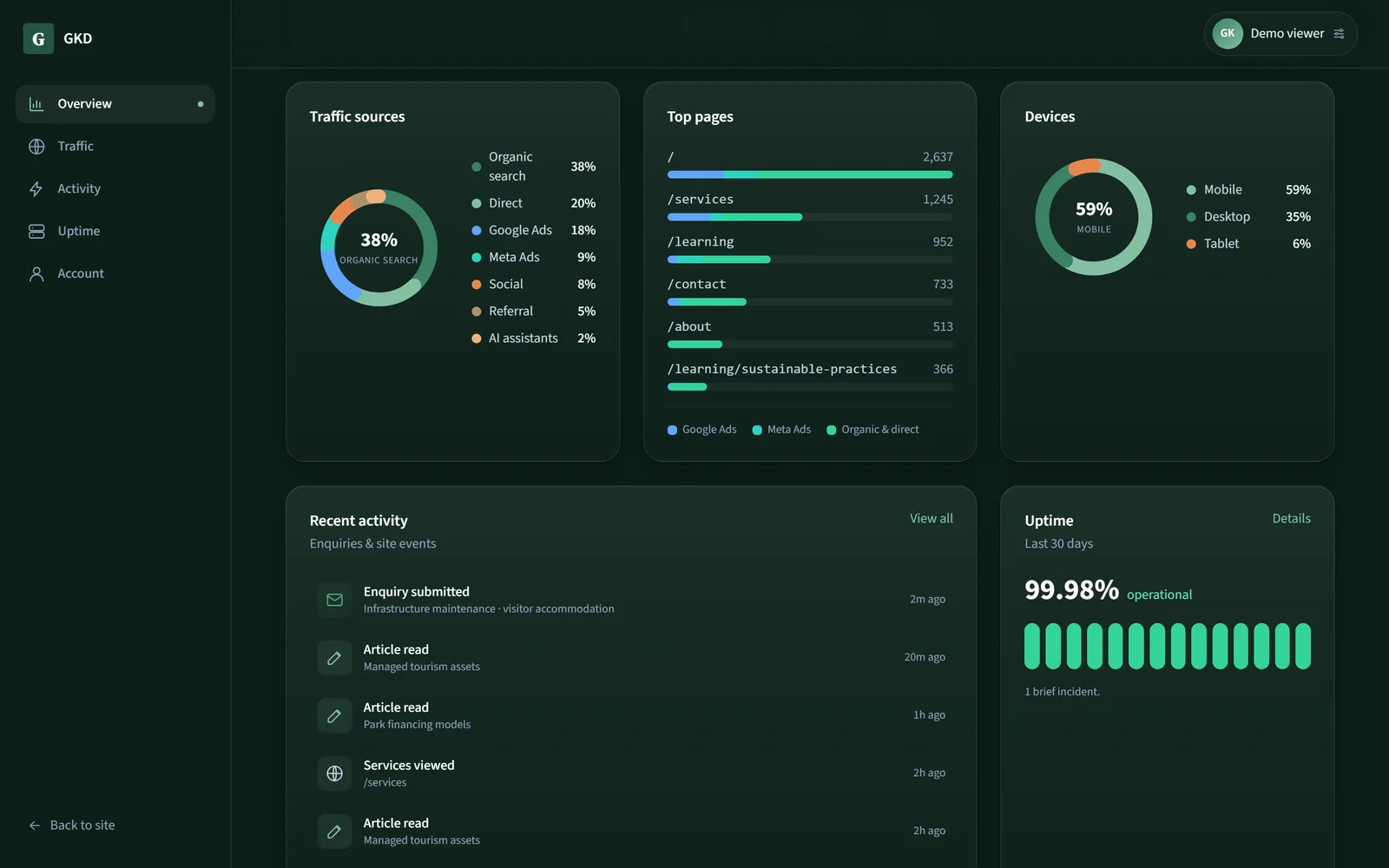Click the Traffic sources donut chart

coord(379,247)
